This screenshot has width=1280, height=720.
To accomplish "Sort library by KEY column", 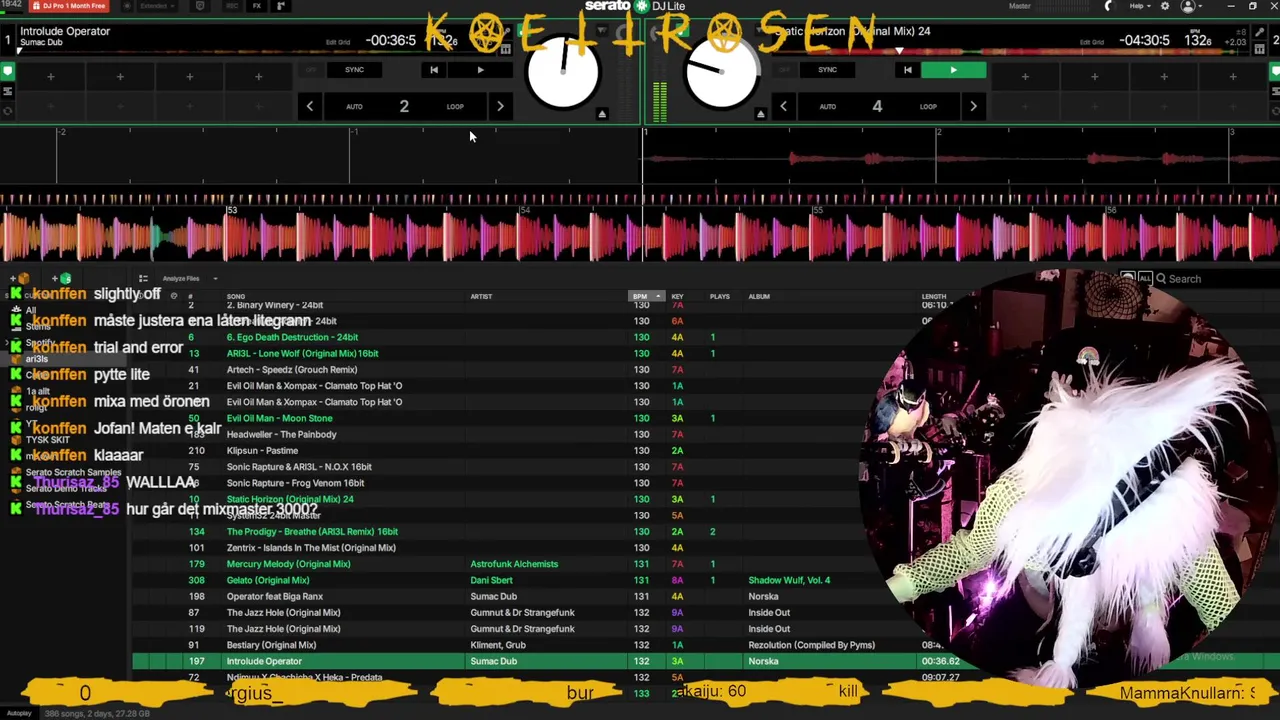I will coord(677,296).
